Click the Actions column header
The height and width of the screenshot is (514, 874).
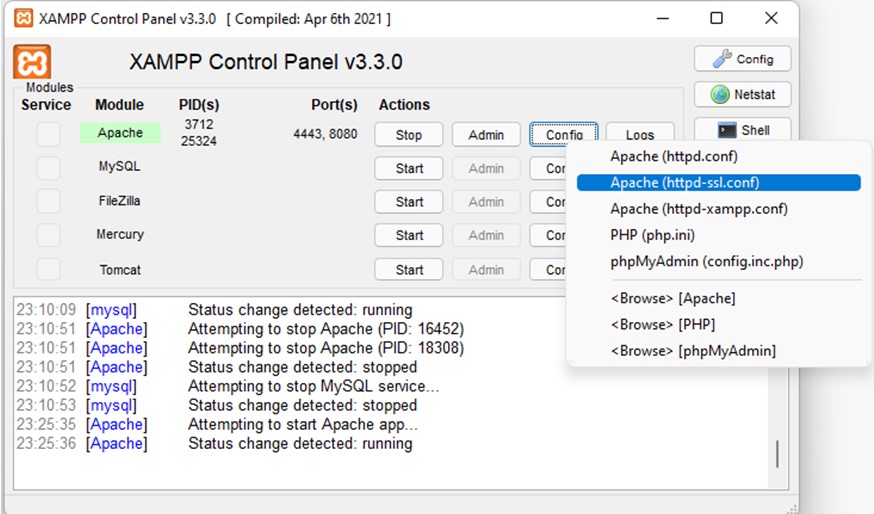405,105
